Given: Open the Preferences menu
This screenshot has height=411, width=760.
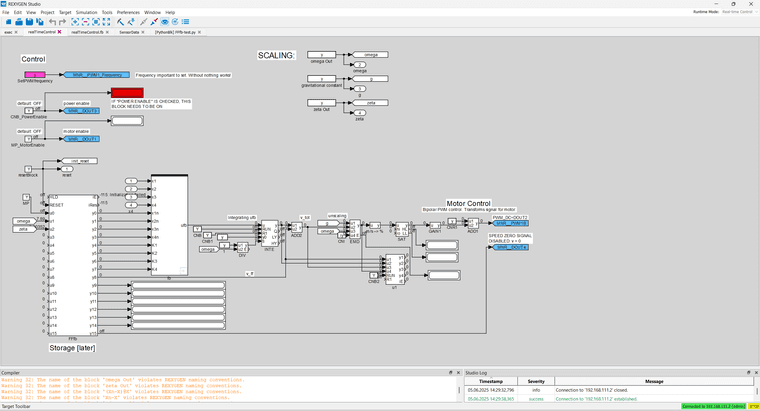Looking at the screenshot, I should click(128, 12).
